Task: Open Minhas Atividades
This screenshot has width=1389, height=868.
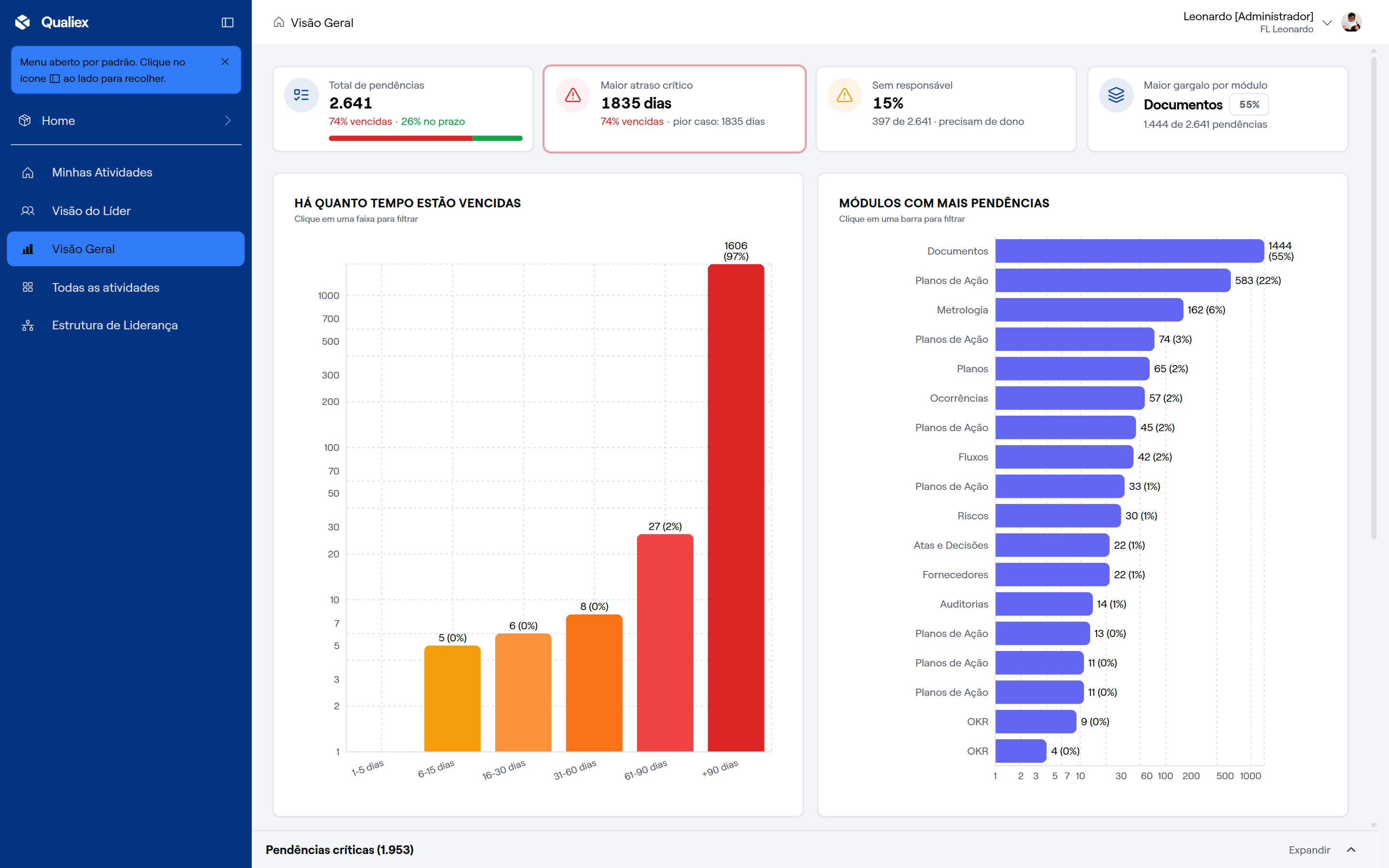Action: (x=126, y=172)
